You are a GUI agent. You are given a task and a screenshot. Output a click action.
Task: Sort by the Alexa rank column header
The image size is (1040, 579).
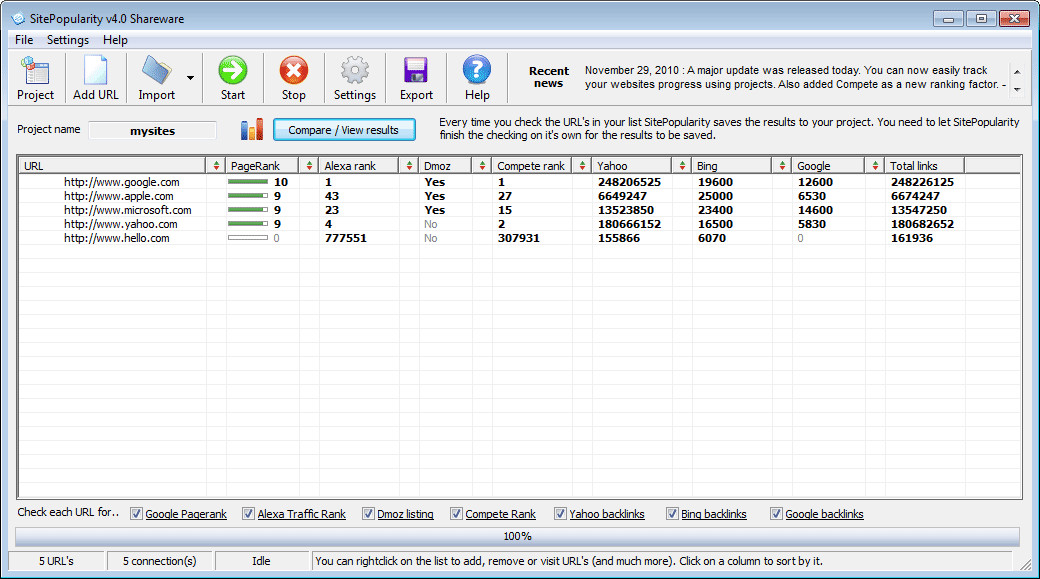point(359,166)
